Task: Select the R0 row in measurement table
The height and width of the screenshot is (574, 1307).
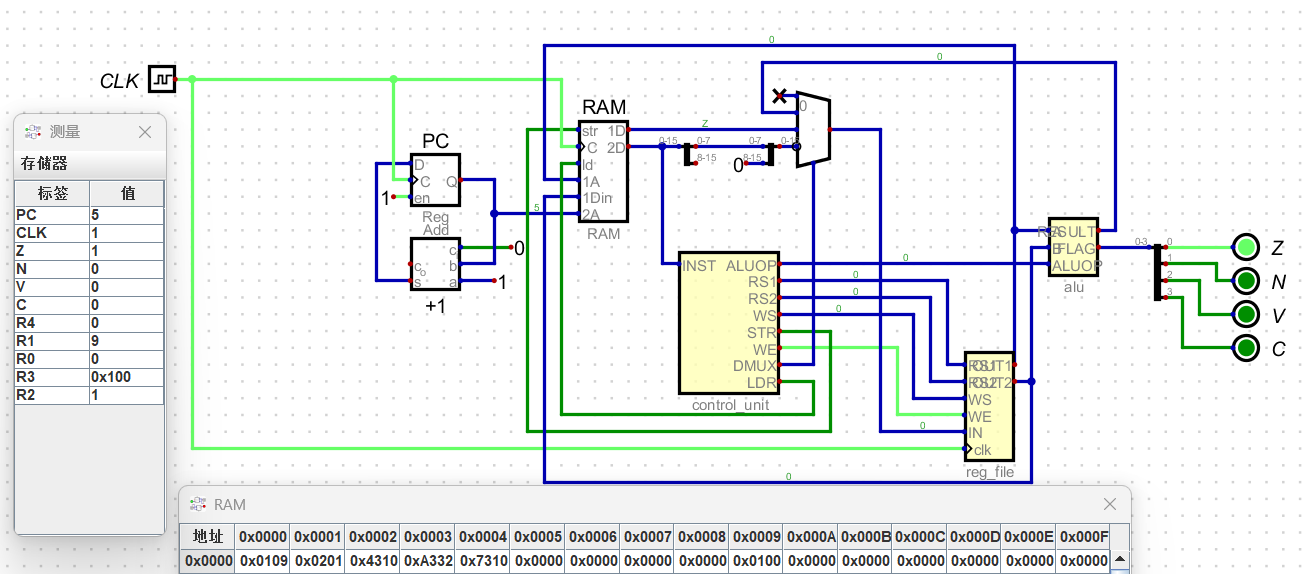Action: click(x=89, y=358)
